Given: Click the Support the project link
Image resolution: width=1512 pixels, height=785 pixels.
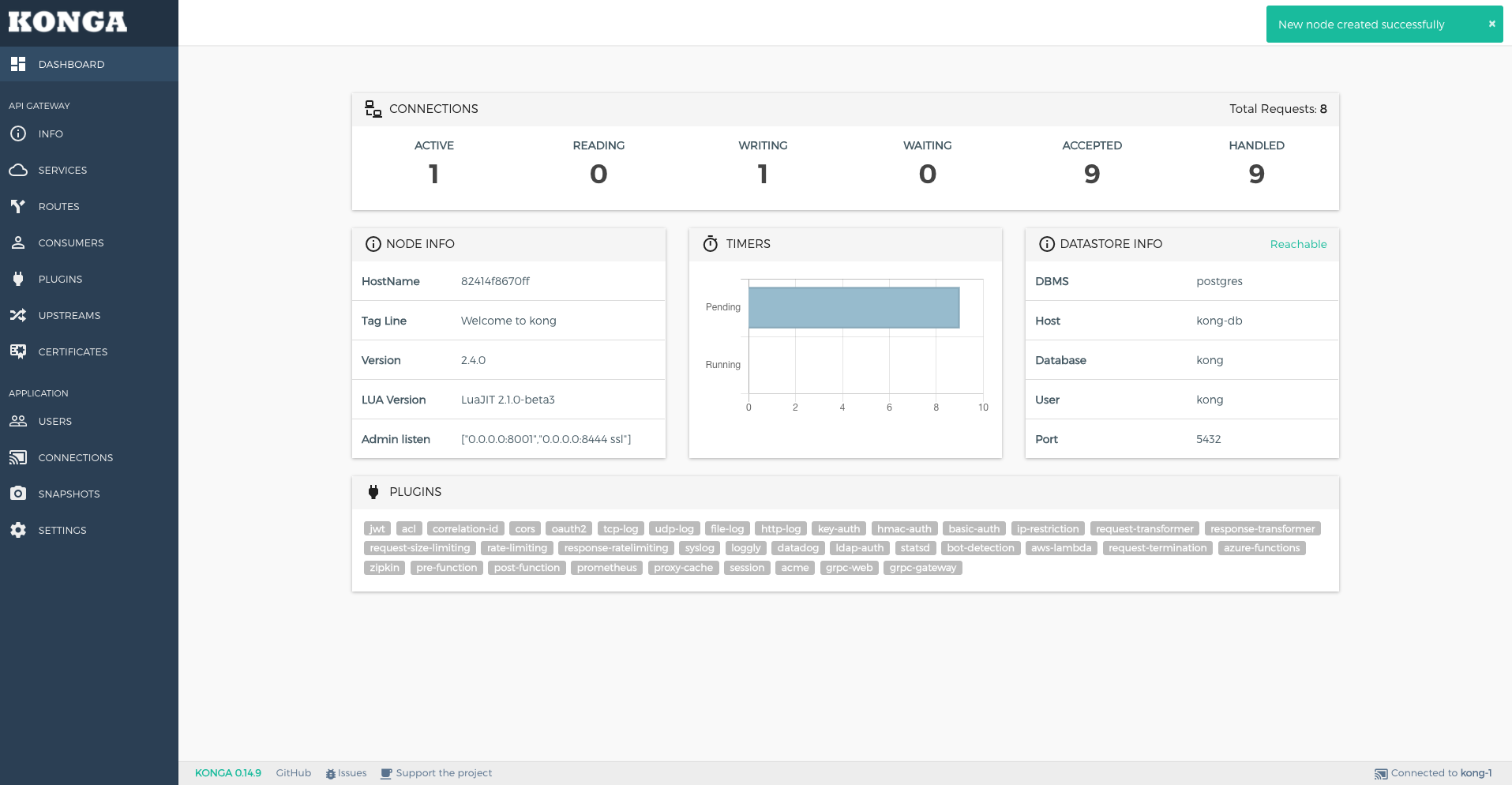Looking at the screenshot, I should (x=436, y=773).
